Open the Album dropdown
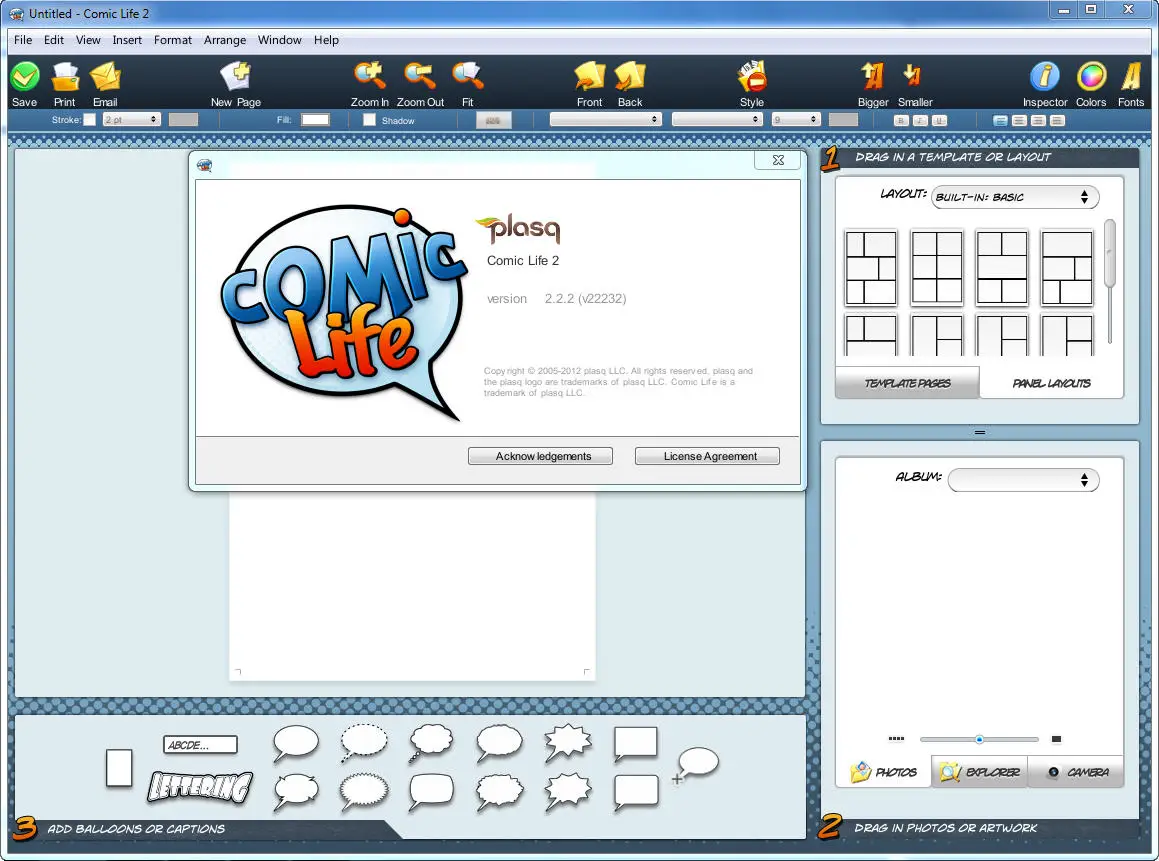Viewport: 1159px width, 861px height. 1023,480
